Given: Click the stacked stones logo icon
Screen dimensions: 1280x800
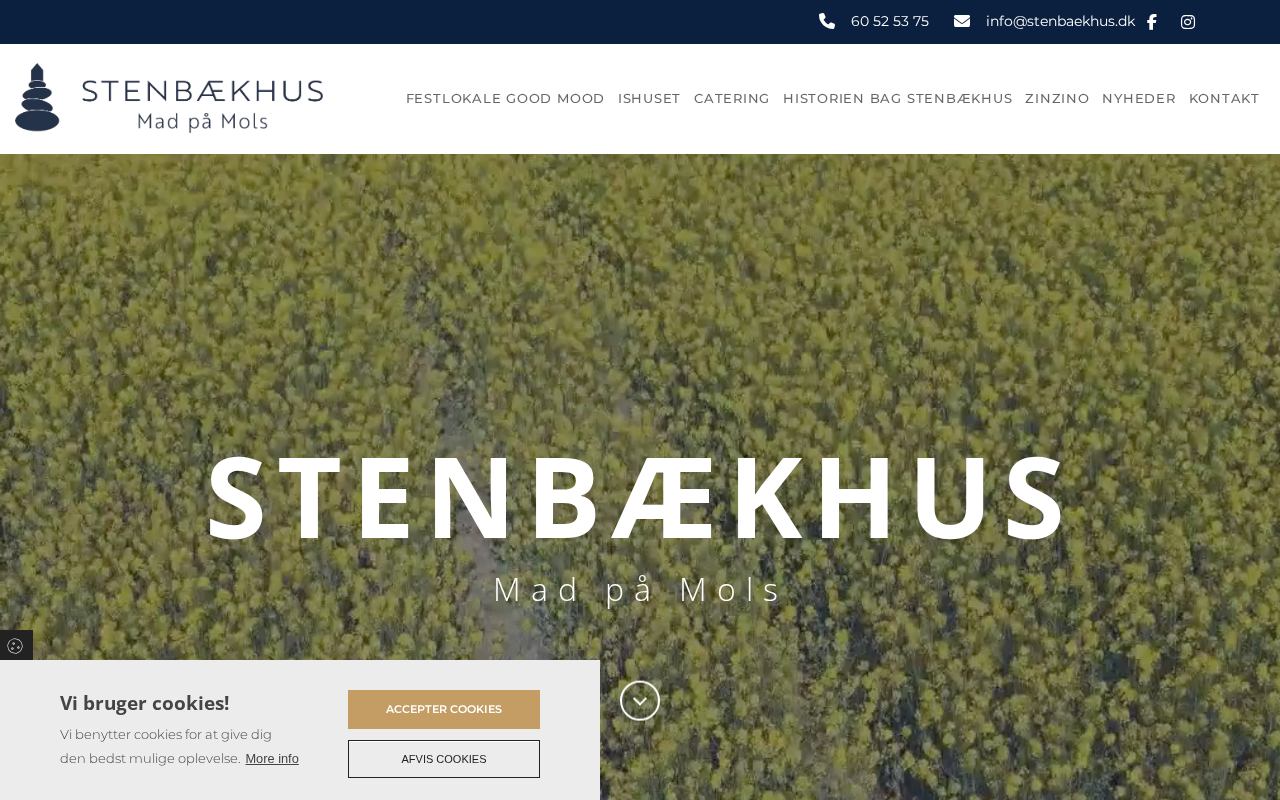Looking at the screenshot, I should point(38,97).
